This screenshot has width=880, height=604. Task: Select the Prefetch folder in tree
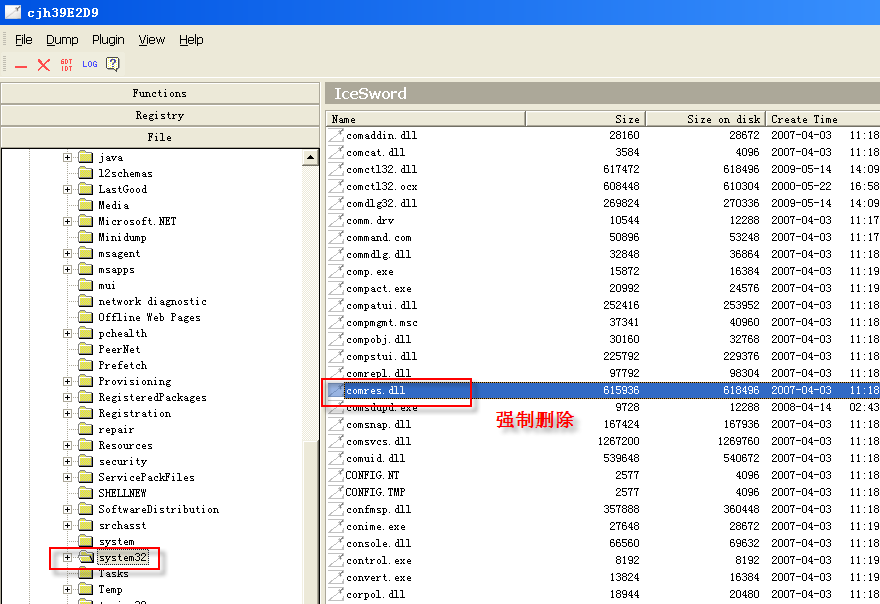click(x=122, y=366)
